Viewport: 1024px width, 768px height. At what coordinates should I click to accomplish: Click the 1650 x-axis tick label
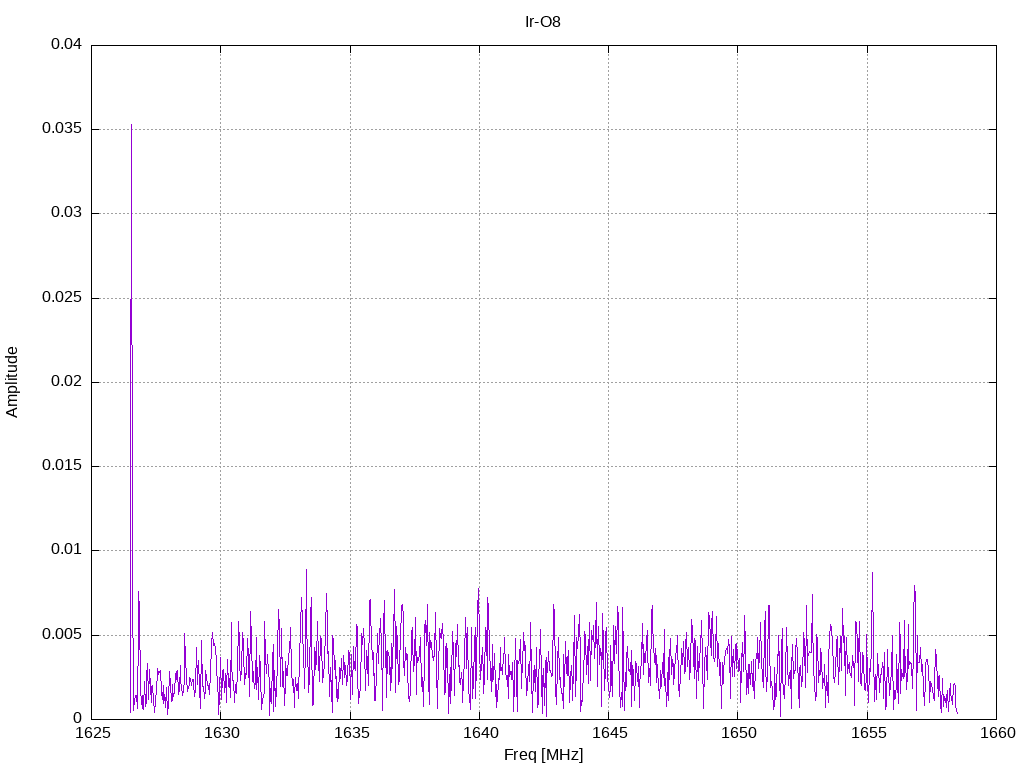[738, 734]
